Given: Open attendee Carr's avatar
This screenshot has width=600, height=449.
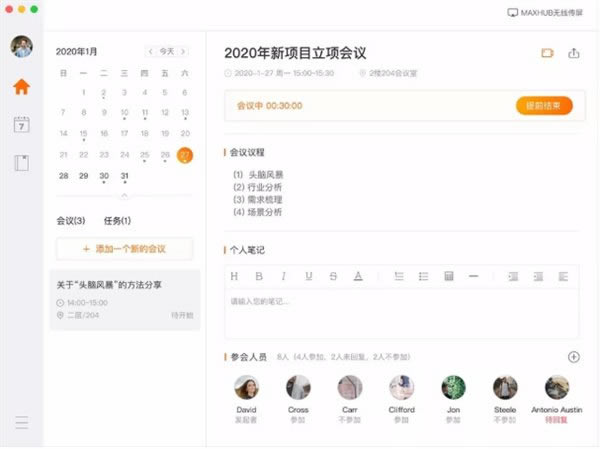Looking at the screenshot, I should 350,387.
